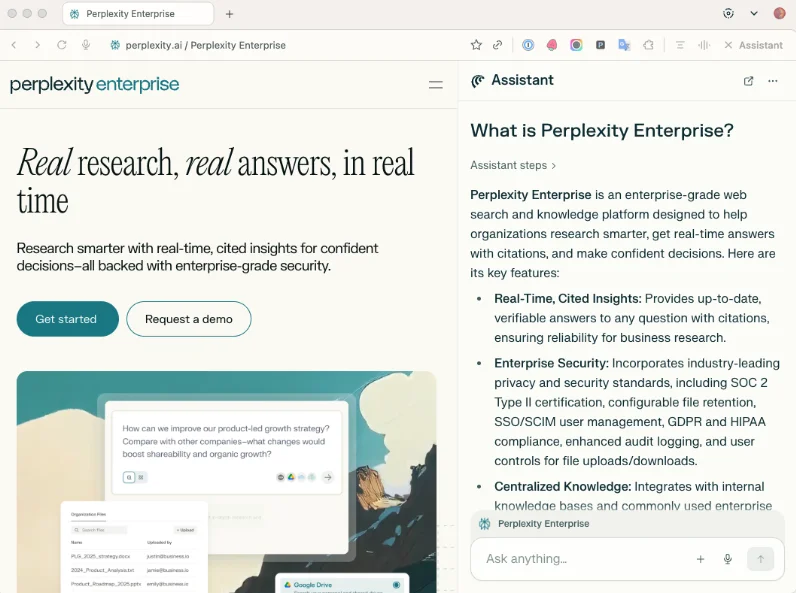Open the pink strawberry extension icon
The height and width of the screenshot is (593, 796).
coord(552,45)
